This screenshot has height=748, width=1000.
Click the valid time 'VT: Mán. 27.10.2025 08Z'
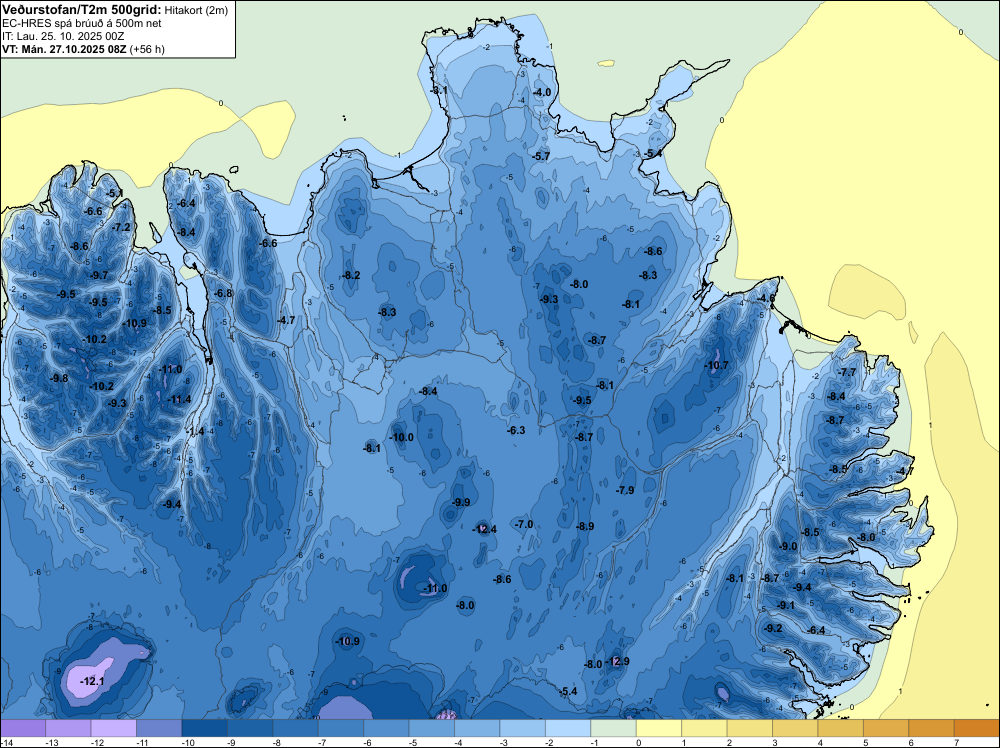tap(64, 49)
